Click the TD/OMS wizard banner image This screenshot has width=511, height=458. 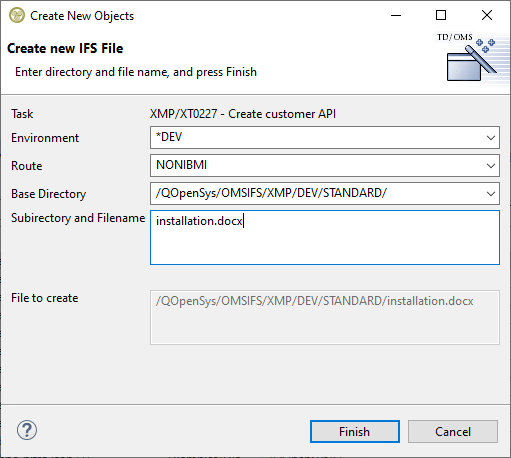(x=472, y=57)
